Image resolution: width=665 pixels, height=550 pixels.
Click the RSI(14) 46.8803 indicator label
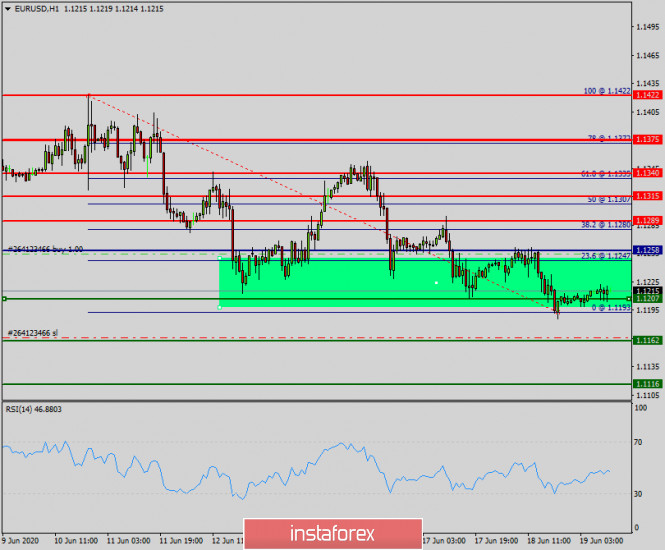(34, 409)
